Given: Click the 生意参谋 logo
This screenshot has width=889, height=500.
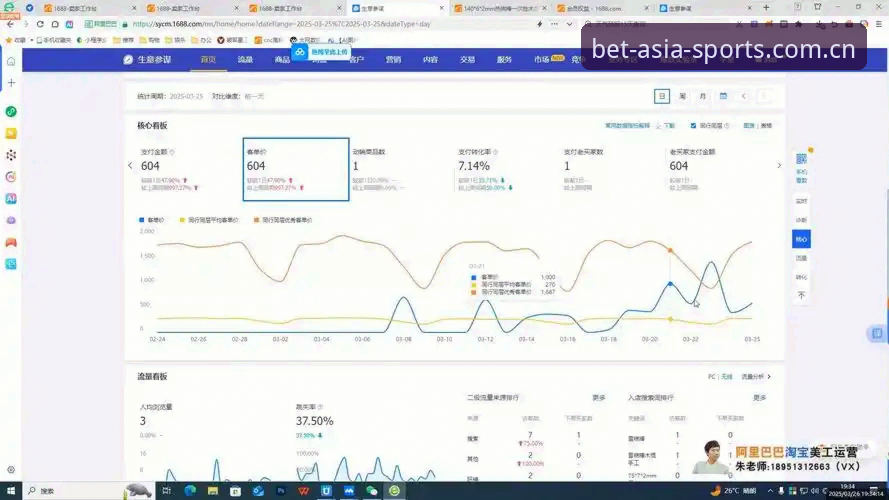Looking at the screenshot, I should (x=147, y=60).
